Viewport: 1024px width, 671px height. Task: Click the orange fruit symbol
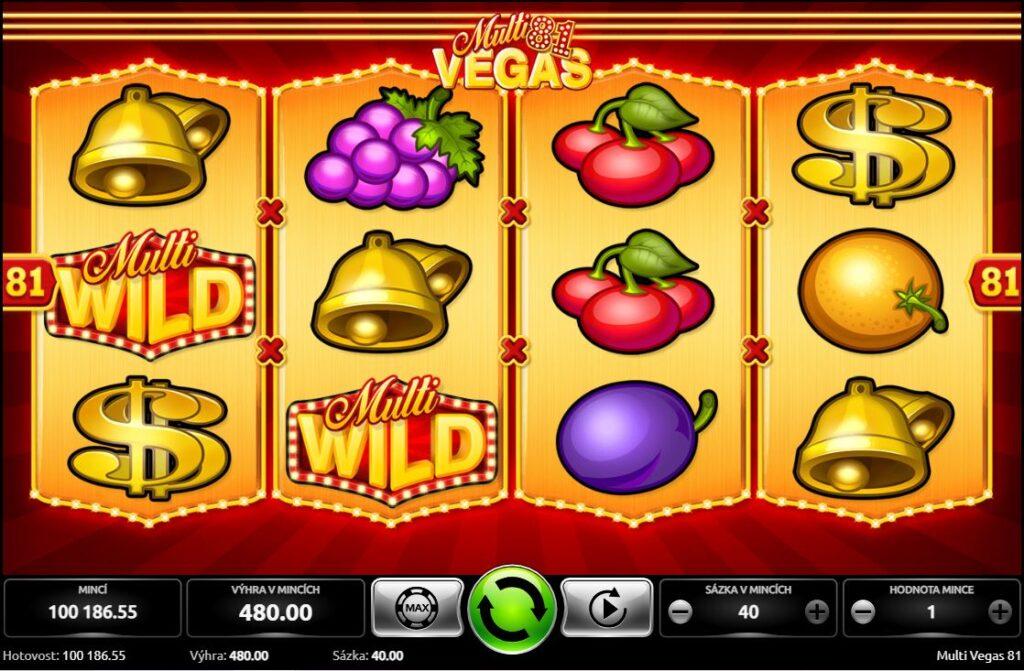tap(872, 291)
